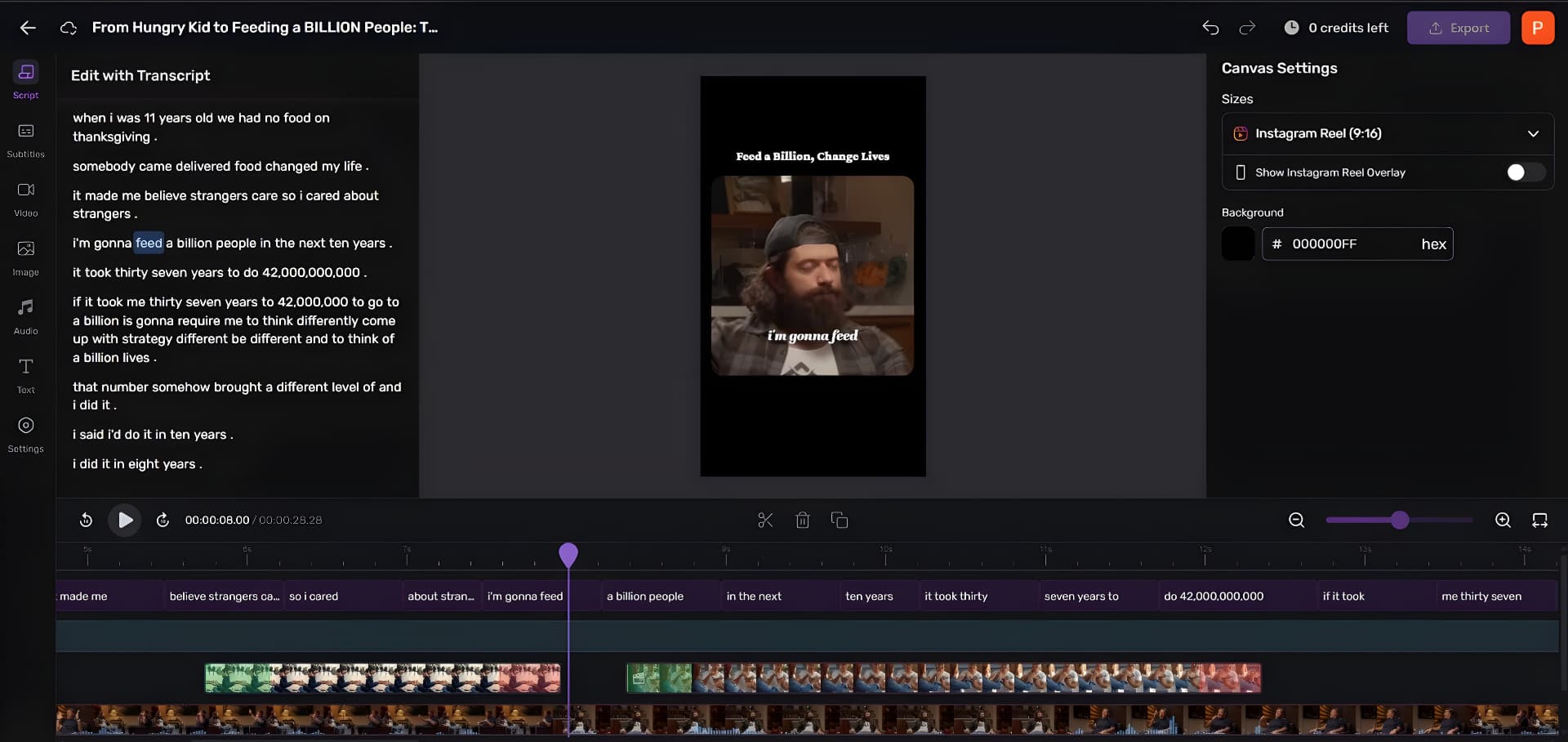Screen dimensions: 1568x742
Task: Zoom out of the timeline with the magnifier
Action: tap(1295, 520)
